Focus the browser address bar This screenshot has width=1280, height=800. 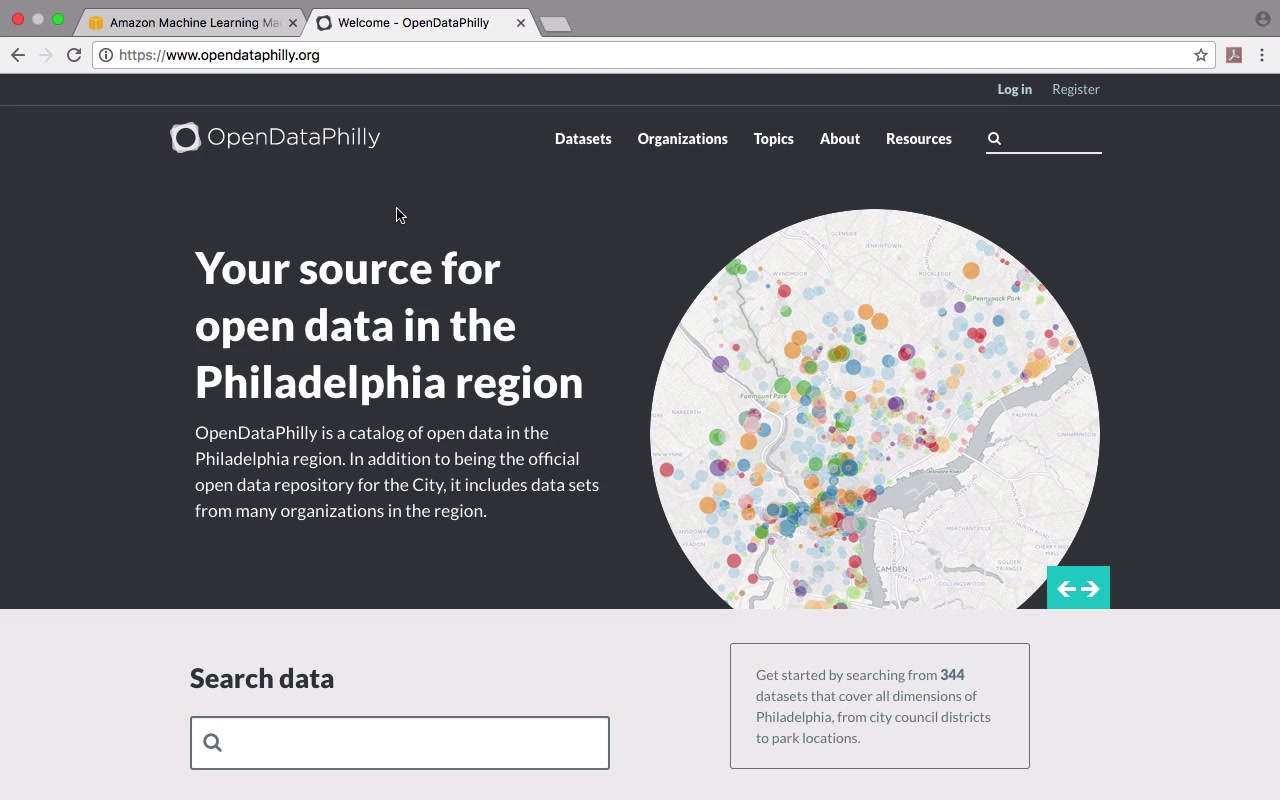pyautogui.click(x=654, y=55)
